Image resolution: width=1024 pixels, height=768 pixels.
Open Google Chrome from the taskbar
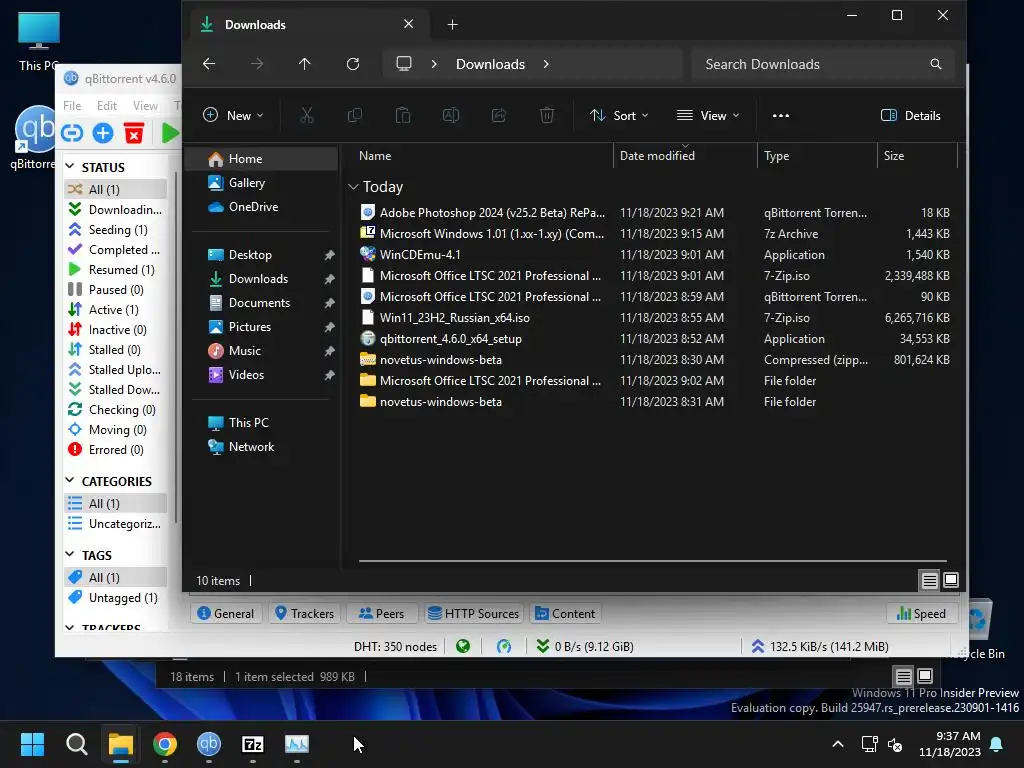click(x=165, y=744)
